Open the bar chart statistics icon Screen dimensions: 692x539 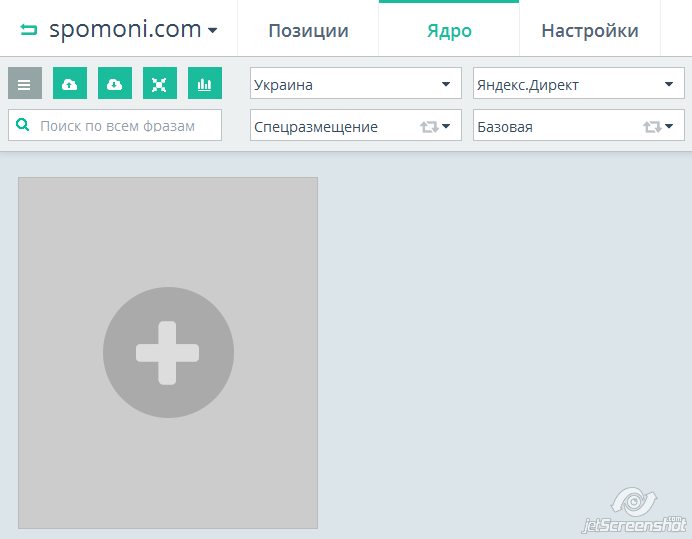(204, 84)
